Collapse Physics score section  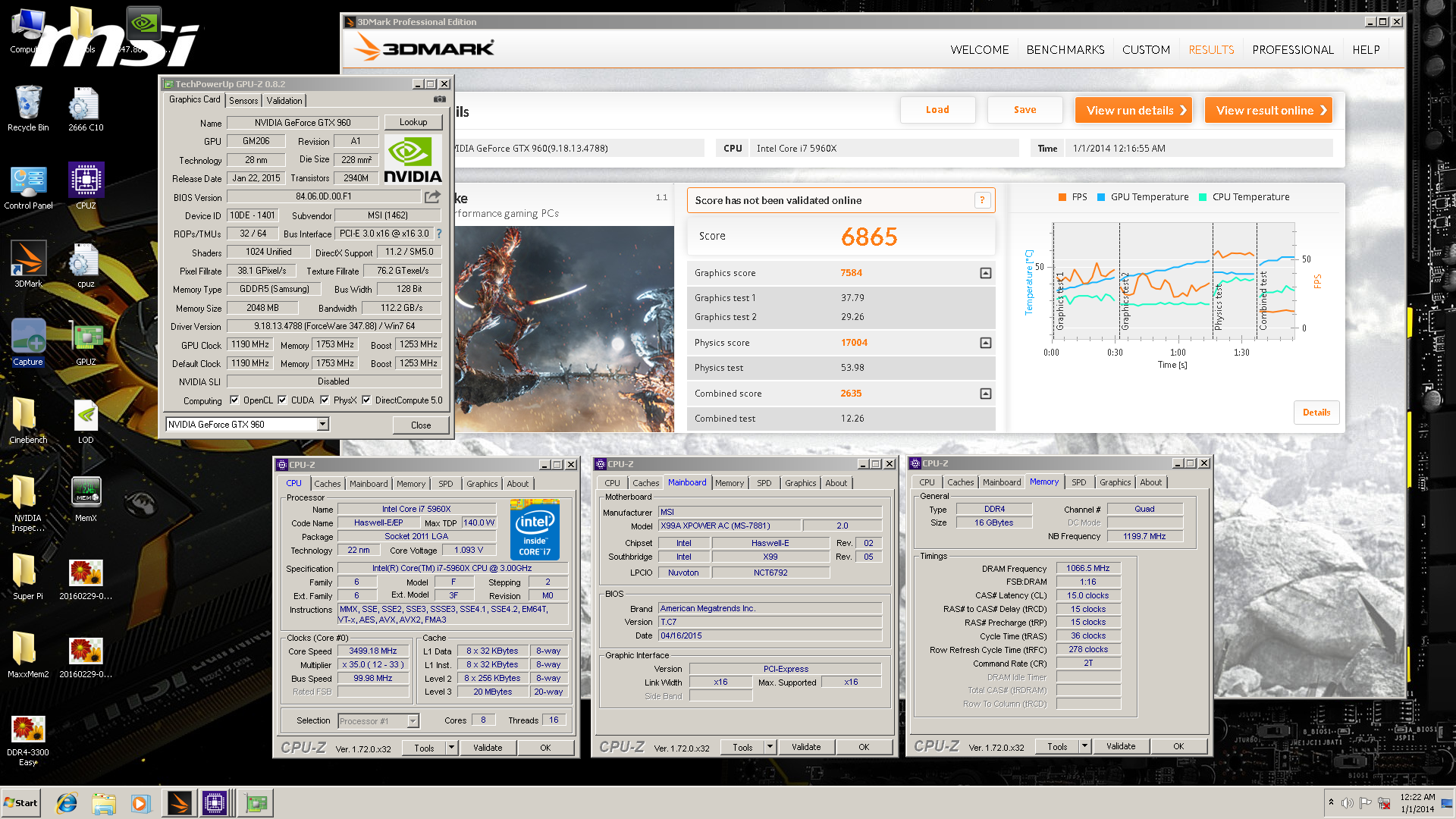pyautogui.click(x=986, y=343)
